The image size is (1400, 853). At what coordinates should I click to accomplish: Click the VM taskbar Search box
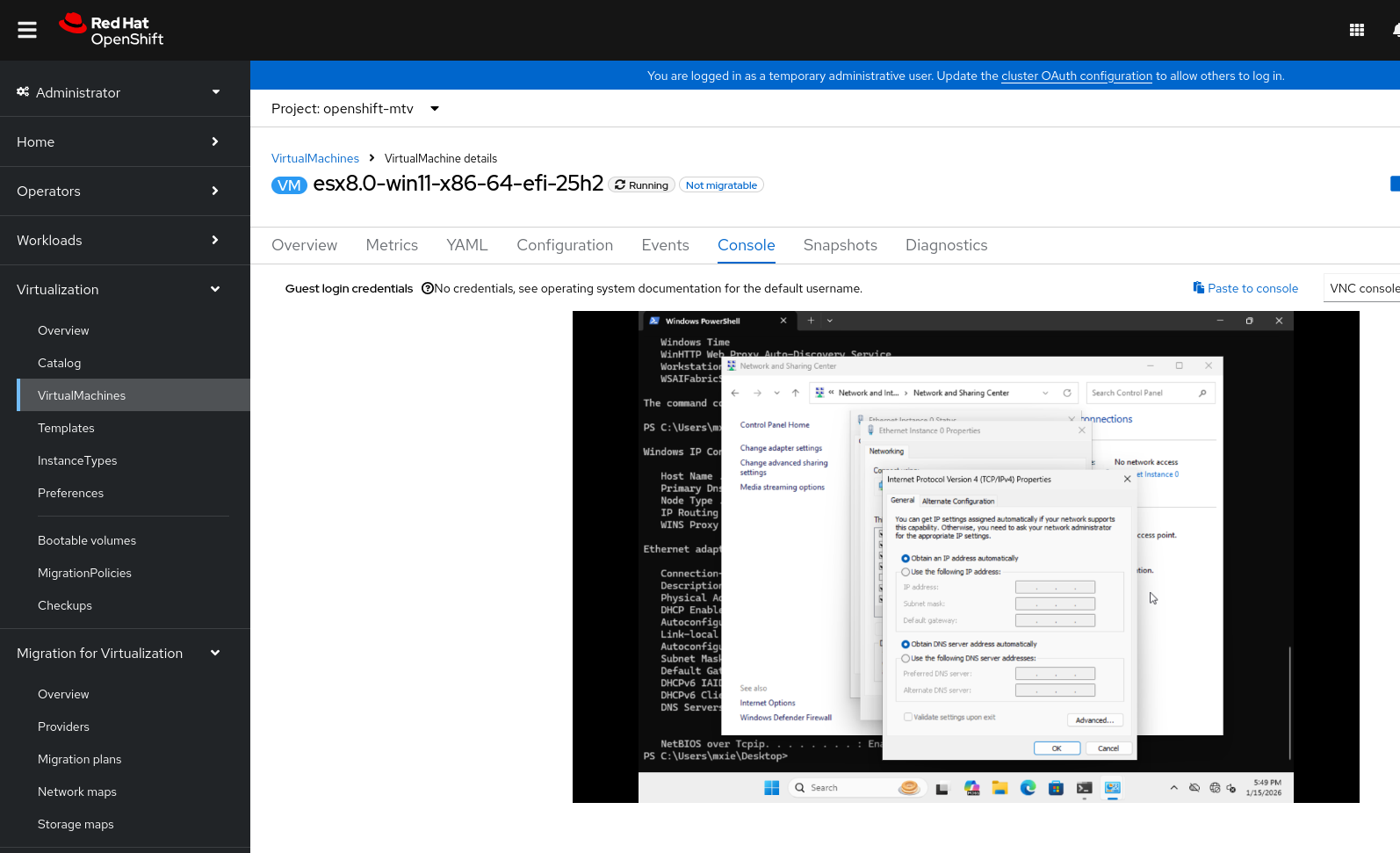point(855,788)
